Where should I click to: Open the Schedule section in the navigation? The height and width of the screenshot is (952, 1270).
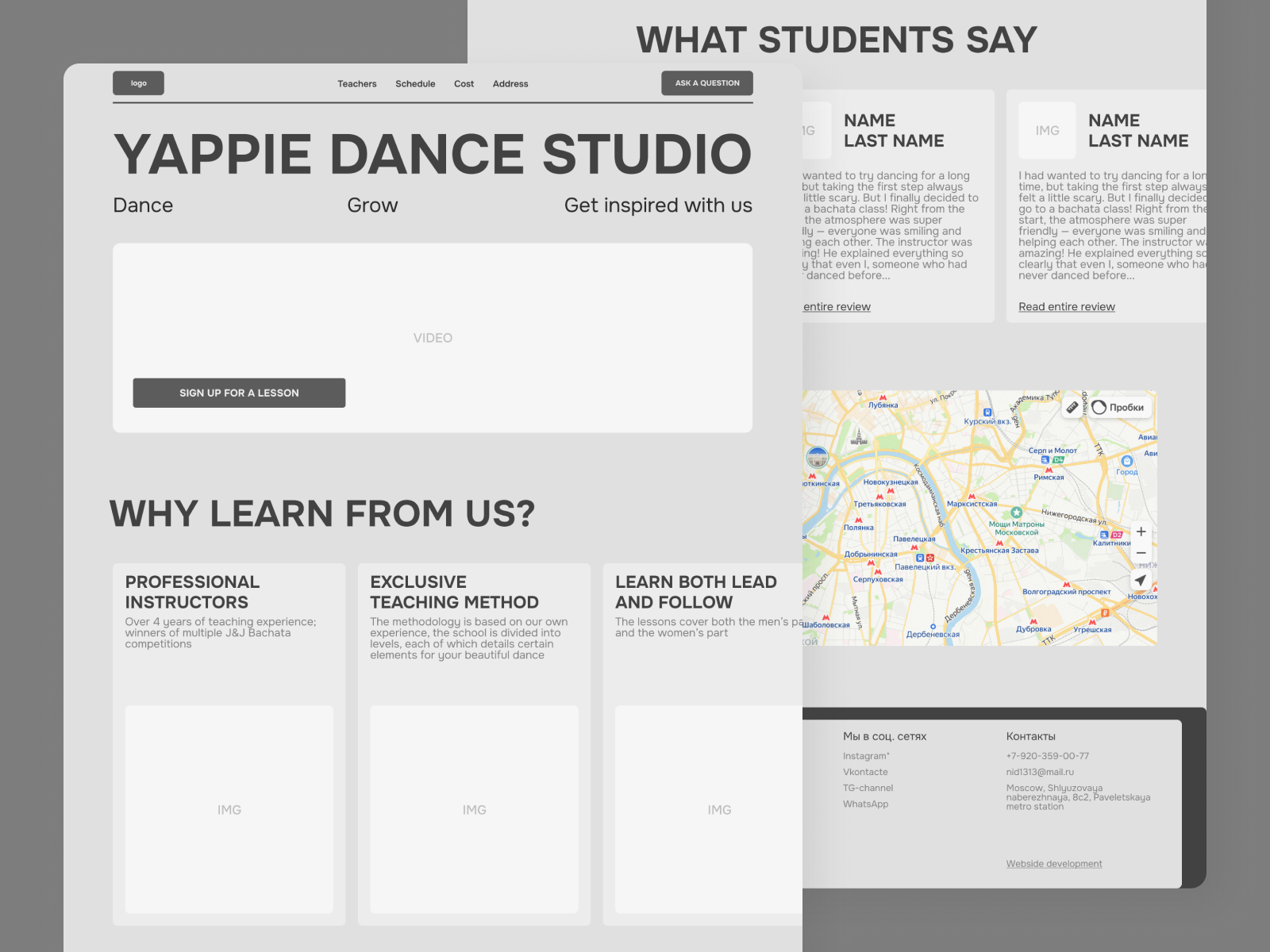415,83
